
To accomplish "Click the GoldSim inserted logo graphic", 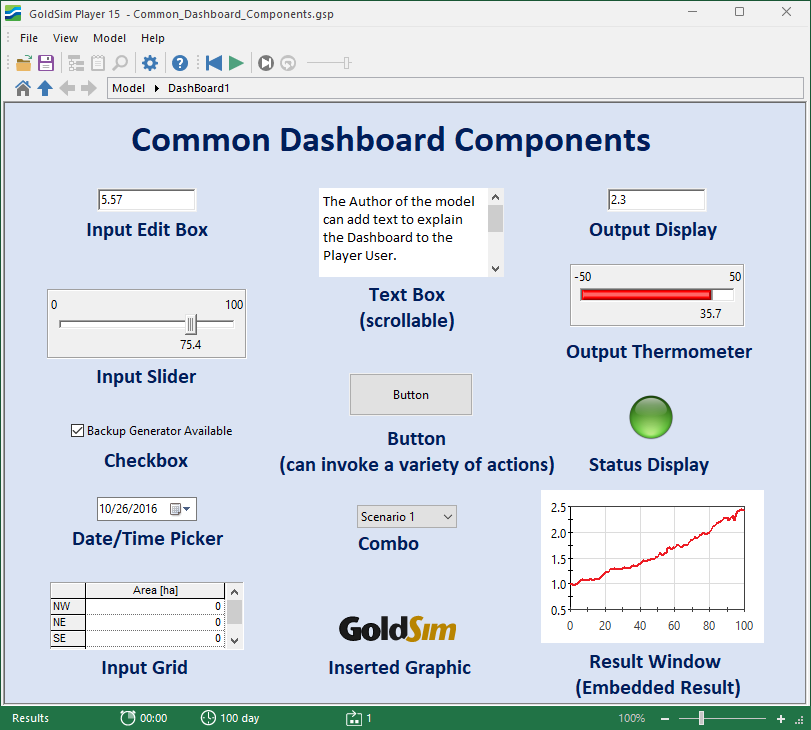I will click(x=398, y=629).
